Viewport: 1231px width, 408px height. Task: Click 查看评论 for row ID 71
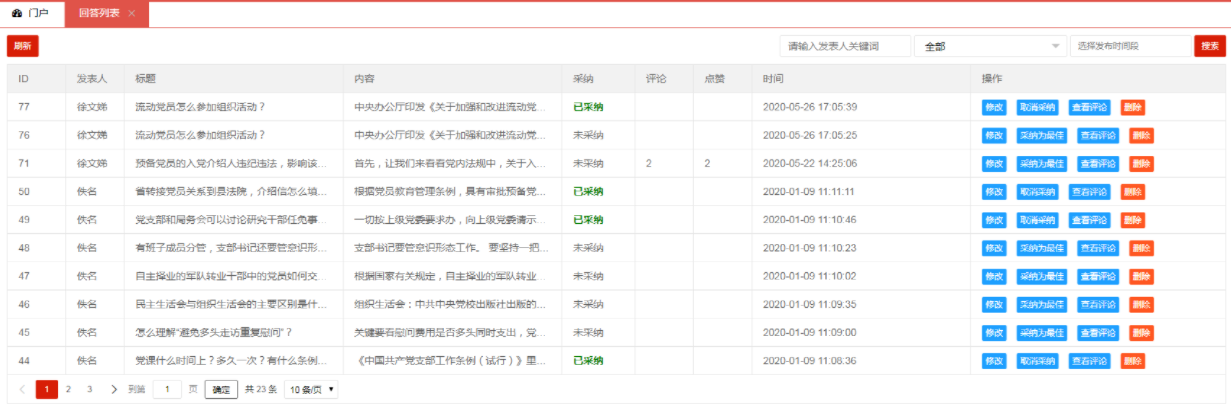[1098, 164]
